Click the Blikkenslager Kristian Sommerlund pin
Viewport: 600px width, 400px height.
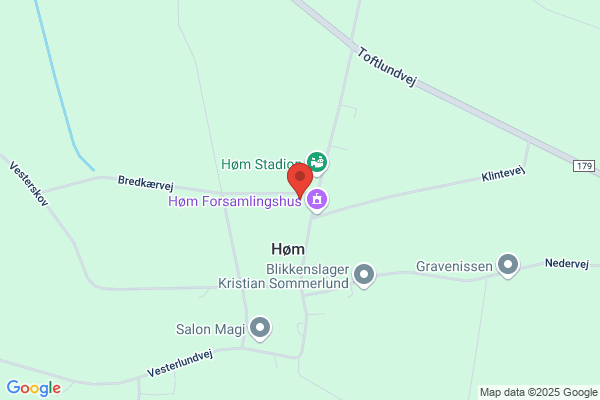364,276
